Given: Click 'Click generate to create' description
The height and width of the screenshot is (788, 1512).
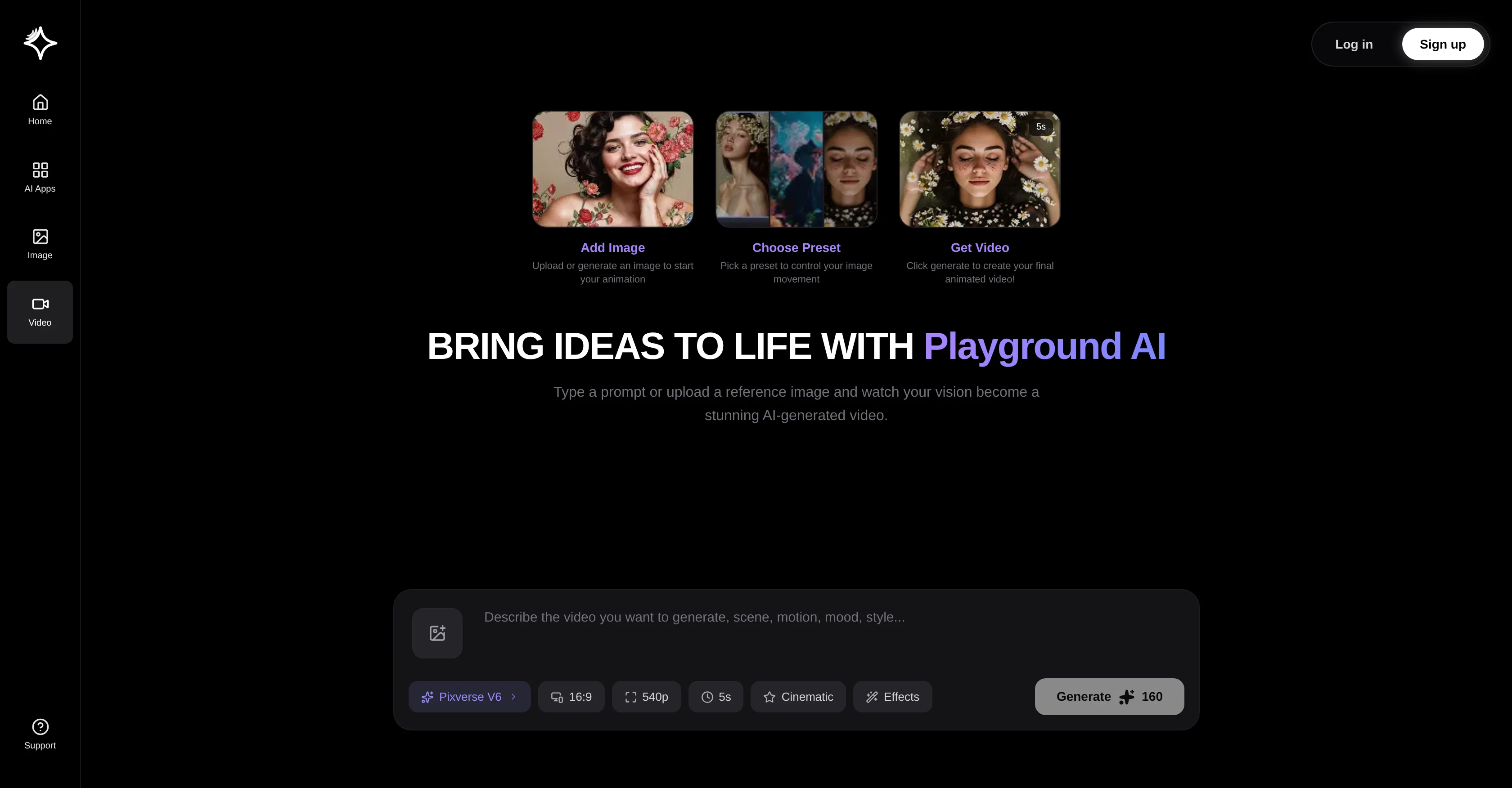Looking at the screenshot, I should (x=980, y=272).
